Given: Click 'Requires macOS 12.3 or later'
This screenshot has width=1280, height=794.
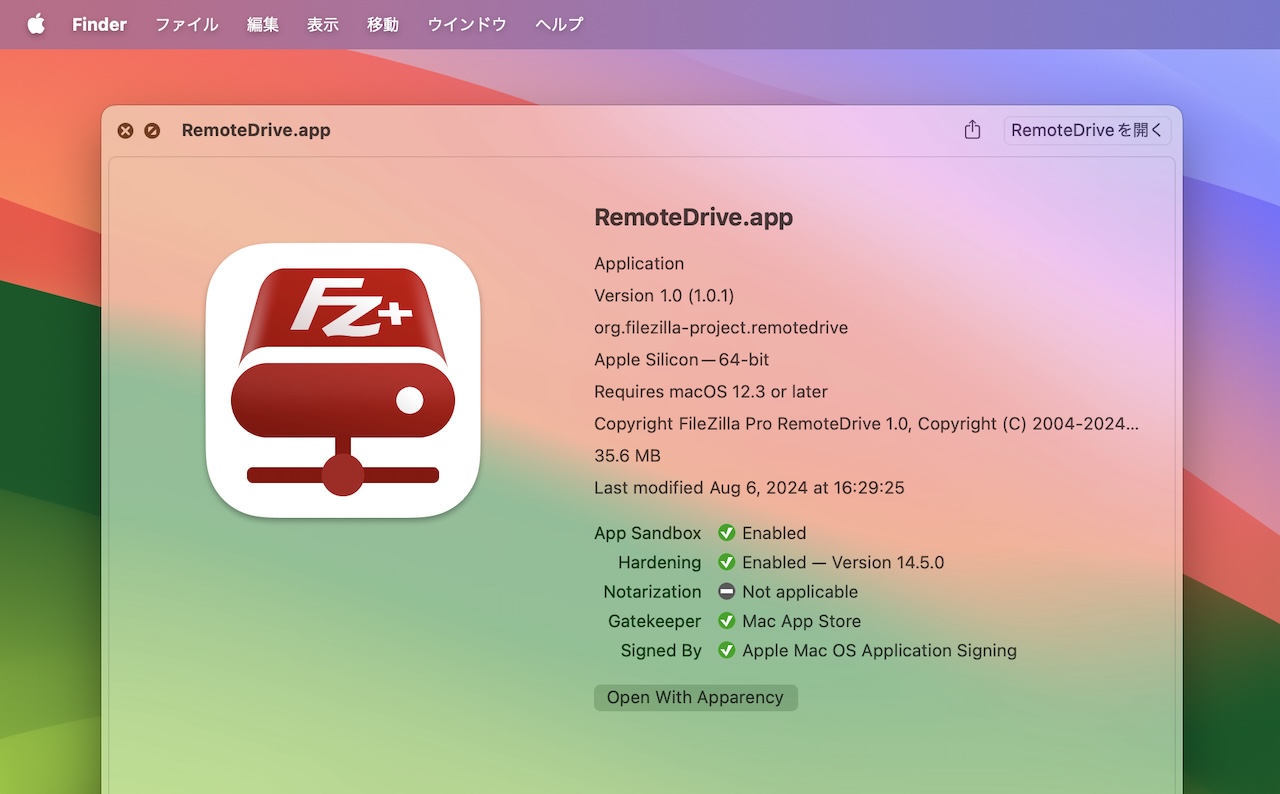Looking at the screenshot, I should point(711,391).
